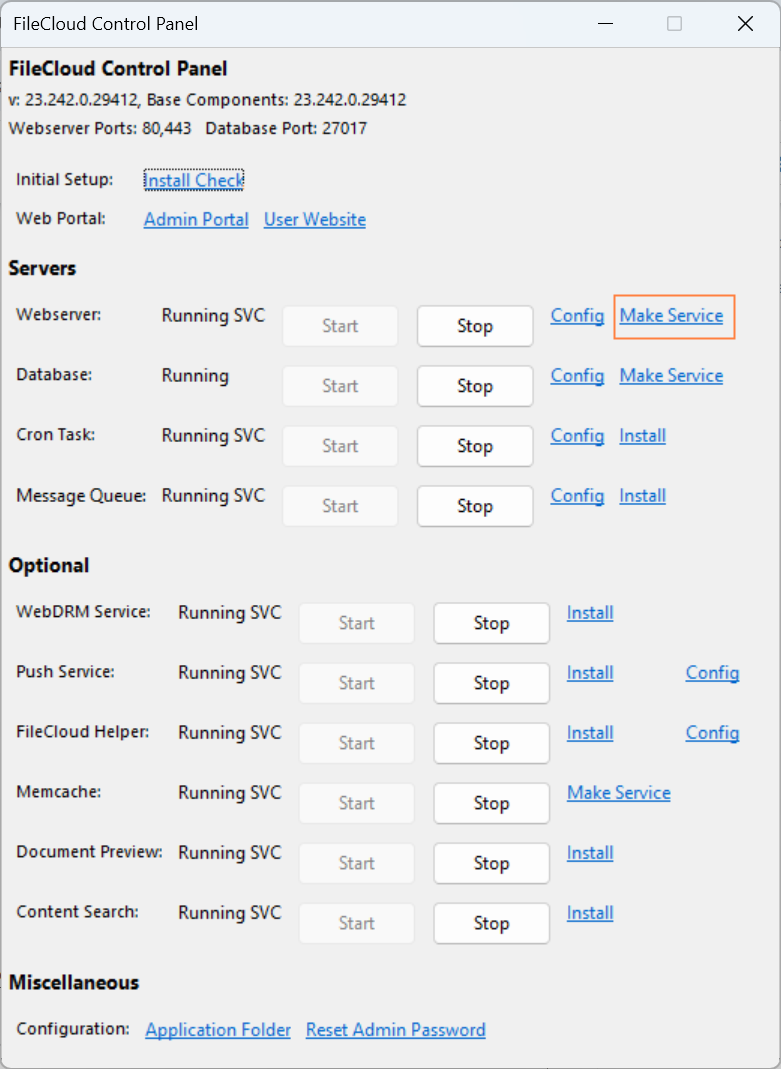Install the FileCloud Helper service
Screen dimensions: 781x1069
(x=589, y=733)
